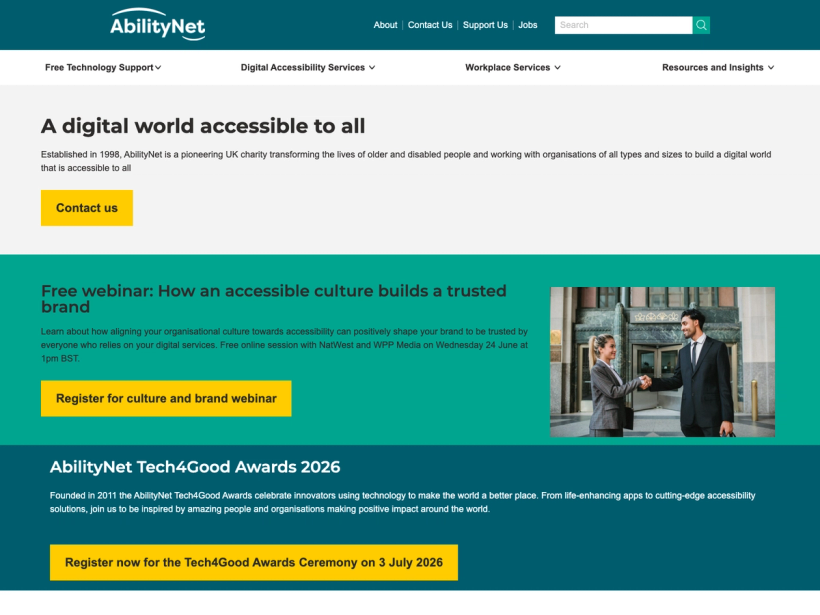
Task: Click the "A digital world accessible to all" heading
Action: 203,126
